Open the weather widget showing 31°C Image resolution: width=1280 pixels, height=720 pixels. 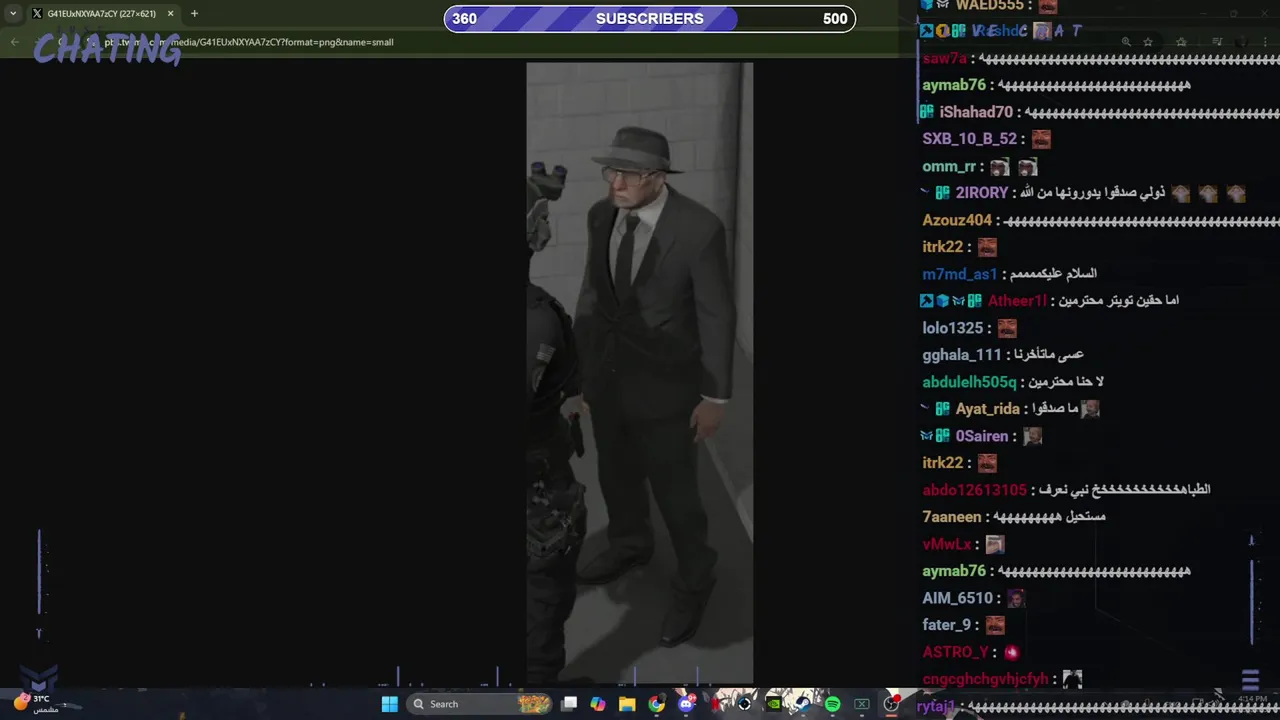[35, 703]
